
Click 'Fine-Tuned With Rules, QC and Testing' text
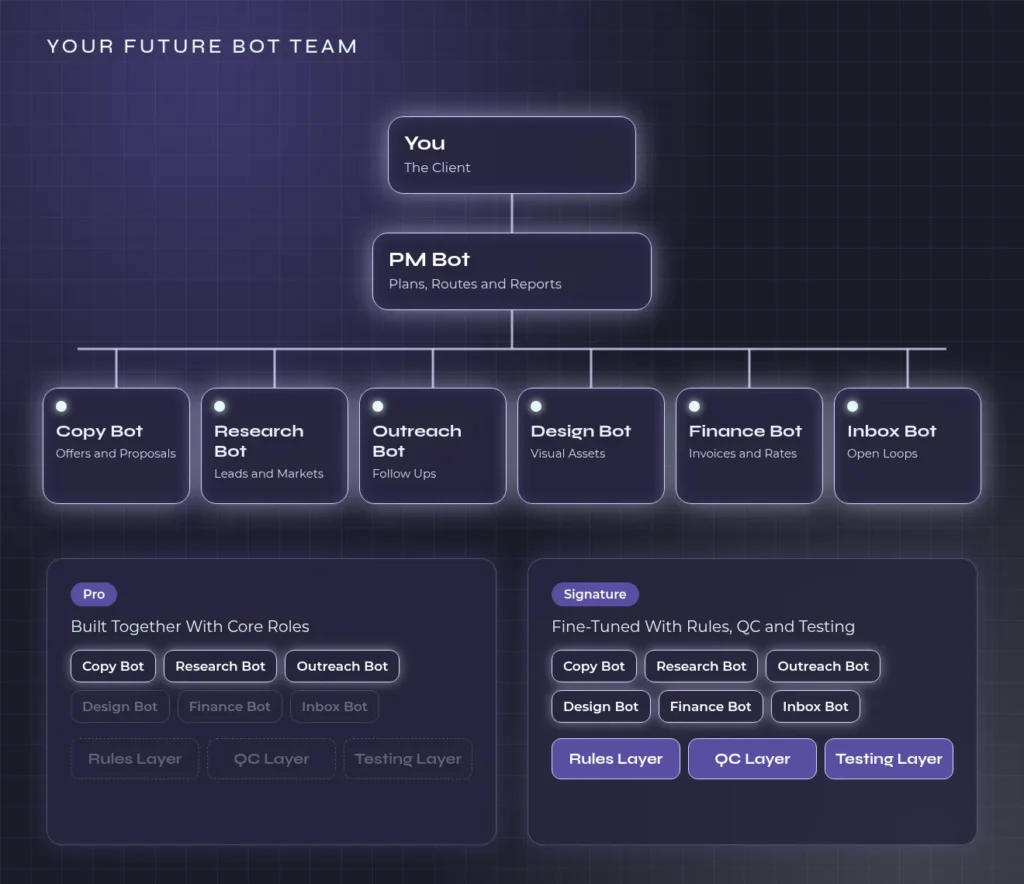click(x=703, y=626)
